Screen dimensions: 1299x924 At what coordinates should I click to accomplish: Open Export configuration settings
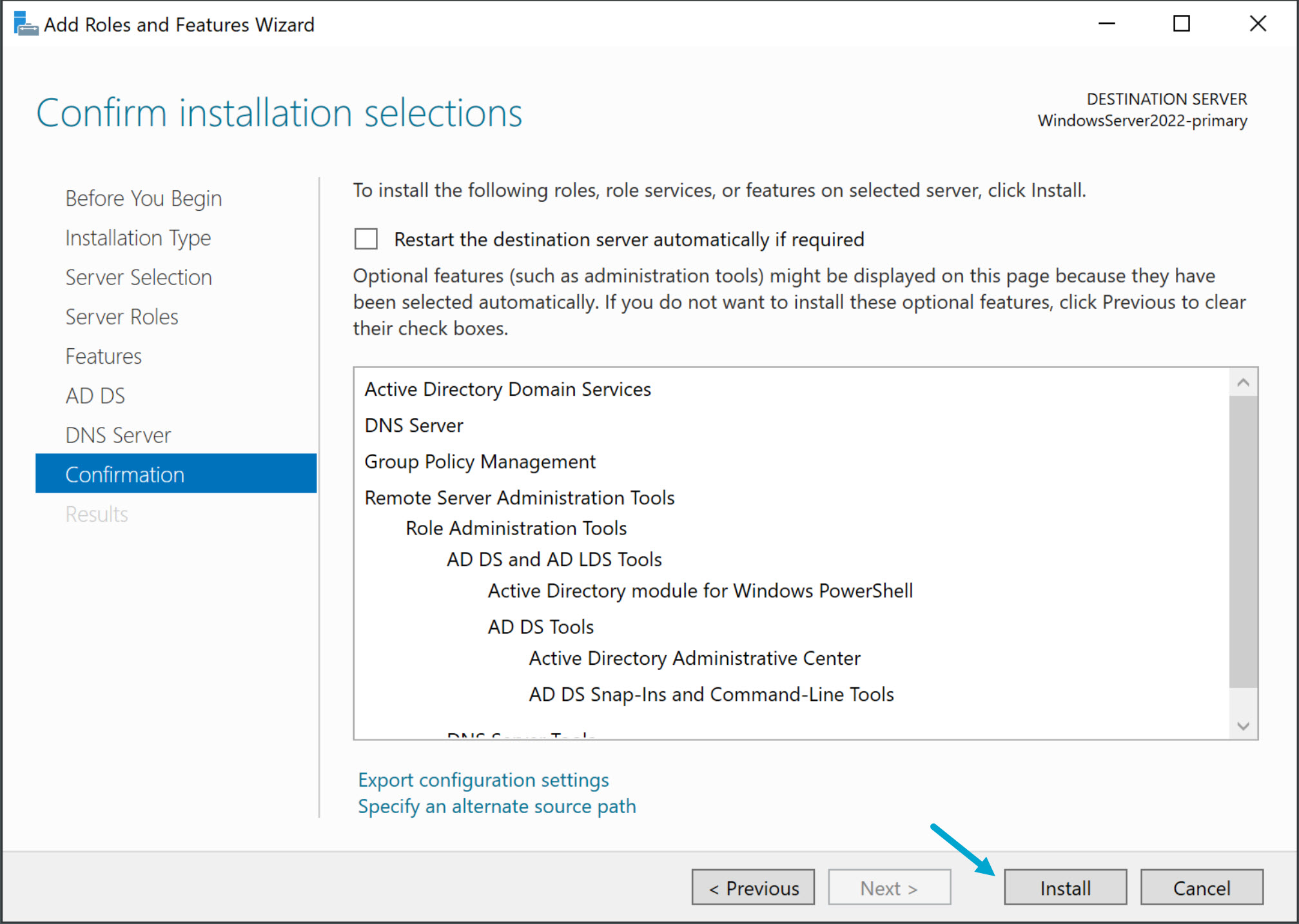483,780
